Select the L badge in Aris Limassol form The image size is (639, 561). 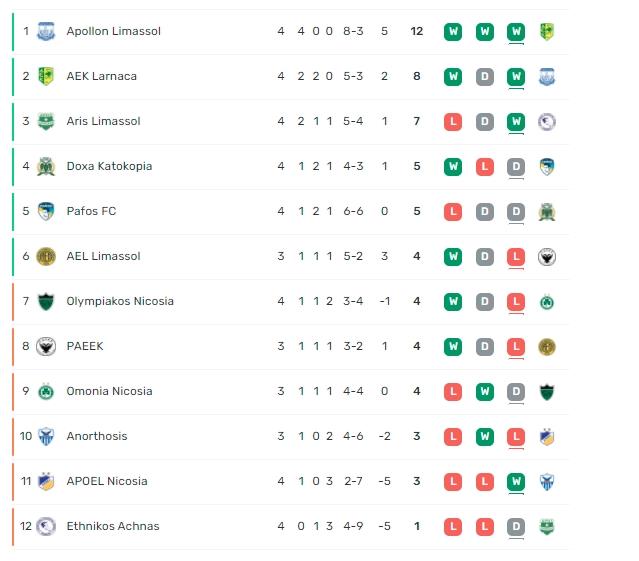[x=453, y=122]
